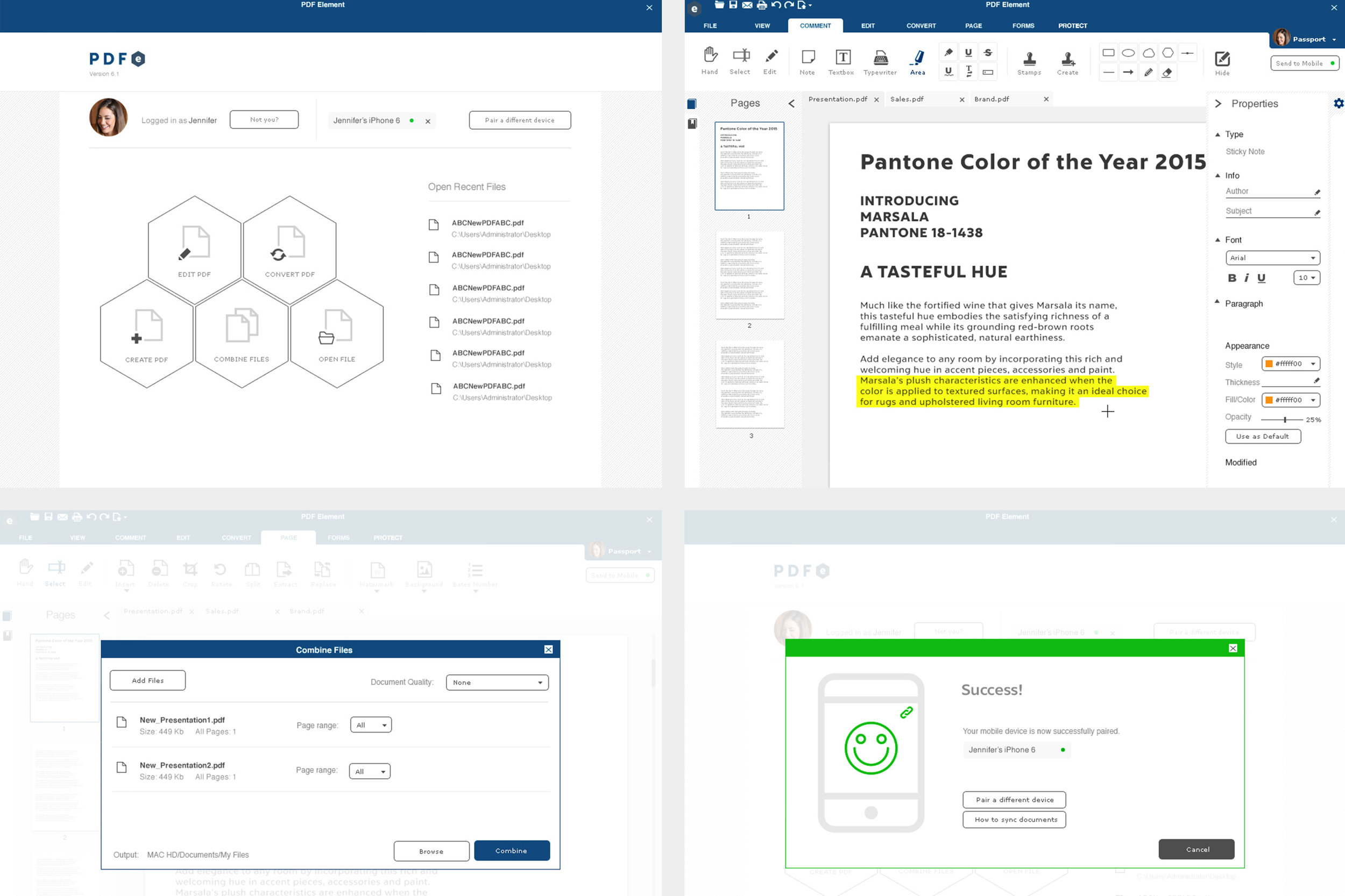
Task: Click the Combine Files hexagon tile
Action: [x=242, y=335]
